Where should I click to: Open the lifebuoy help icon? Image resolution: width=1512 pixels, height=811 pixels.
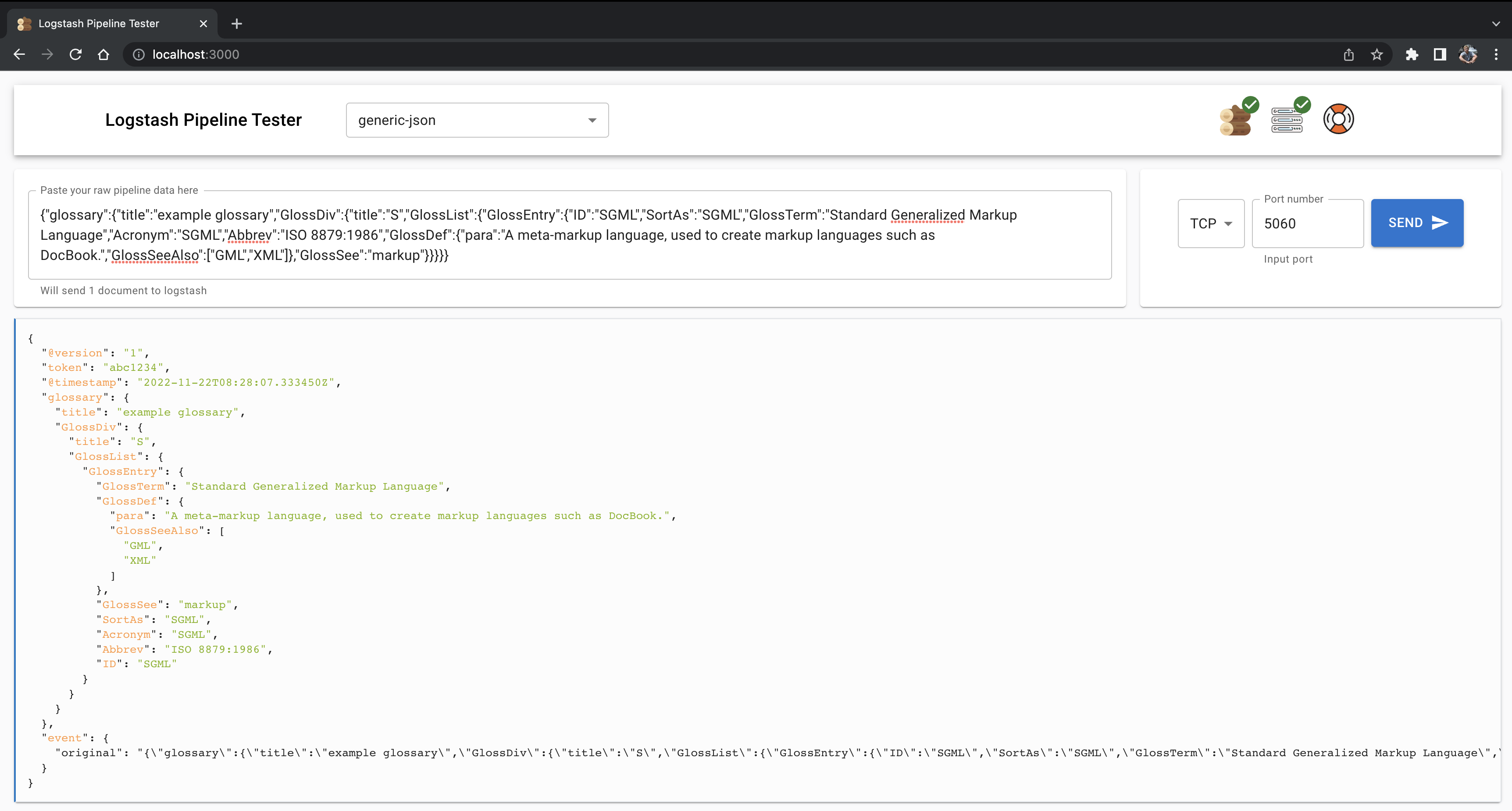(1338, 119)
